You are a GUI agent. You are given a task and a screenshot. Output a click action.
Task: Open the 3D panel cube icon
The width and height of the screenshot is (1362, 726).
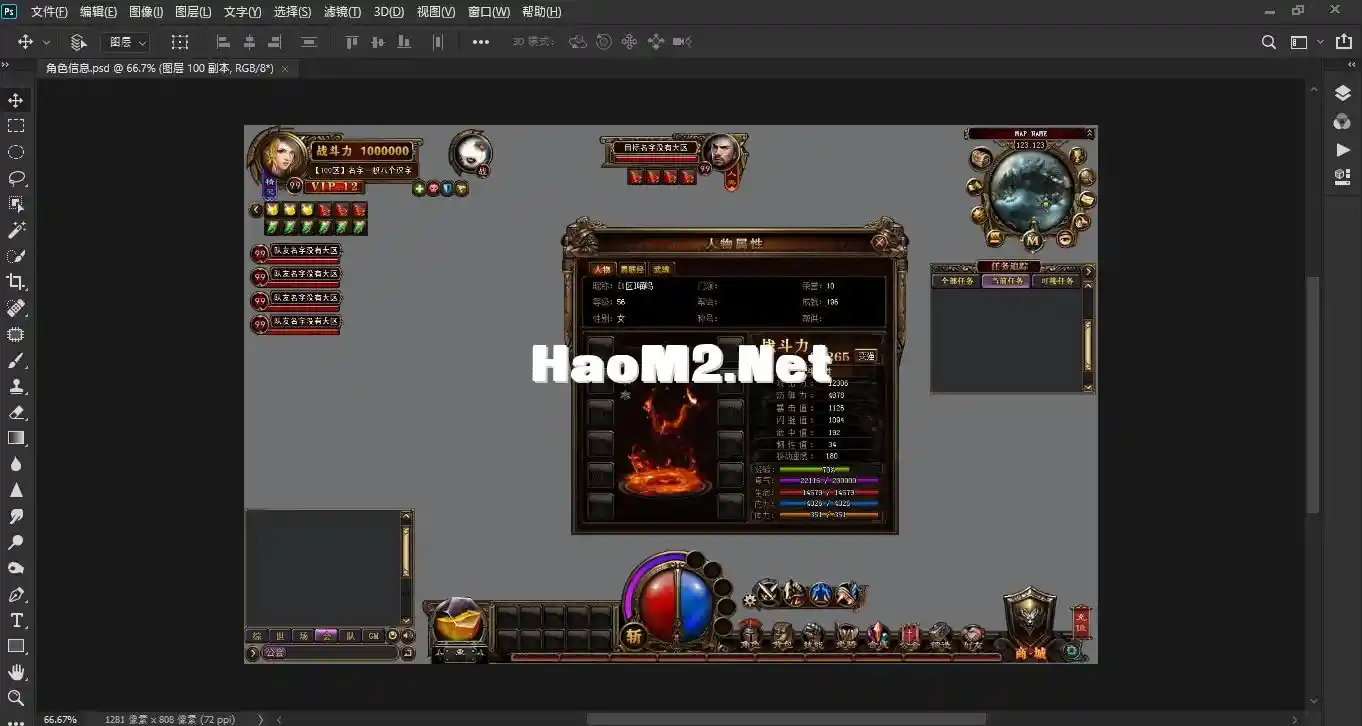click(x=1342, y=176)
